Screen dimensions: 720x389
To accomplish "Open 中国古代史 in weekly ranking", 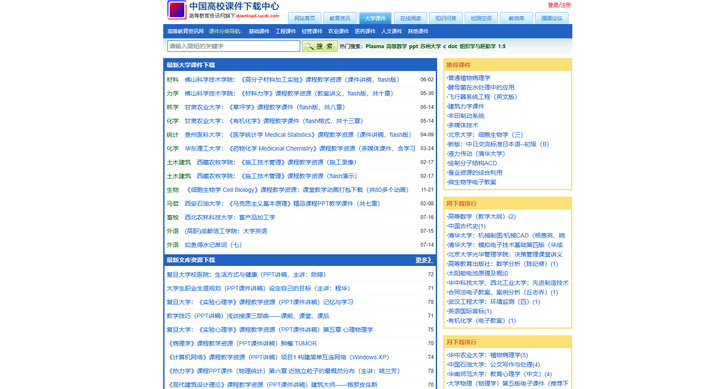I will coord(467,226).
